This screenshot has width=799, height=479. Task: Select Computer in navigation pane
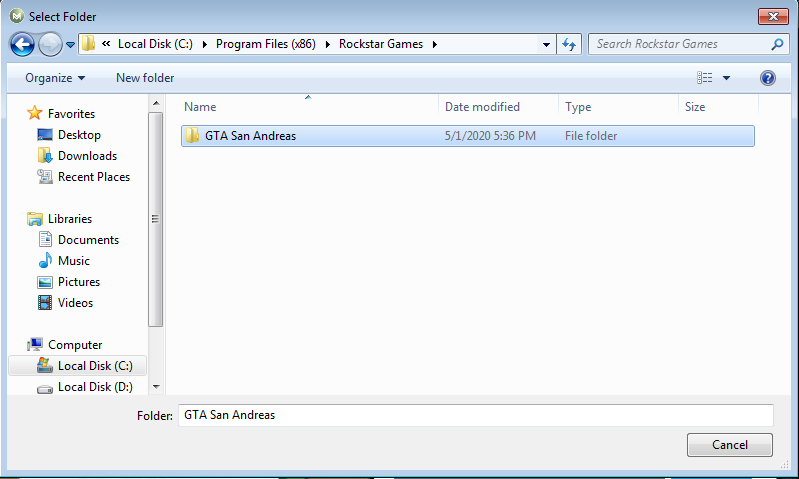pyautogui.click(x=75, y=345)
